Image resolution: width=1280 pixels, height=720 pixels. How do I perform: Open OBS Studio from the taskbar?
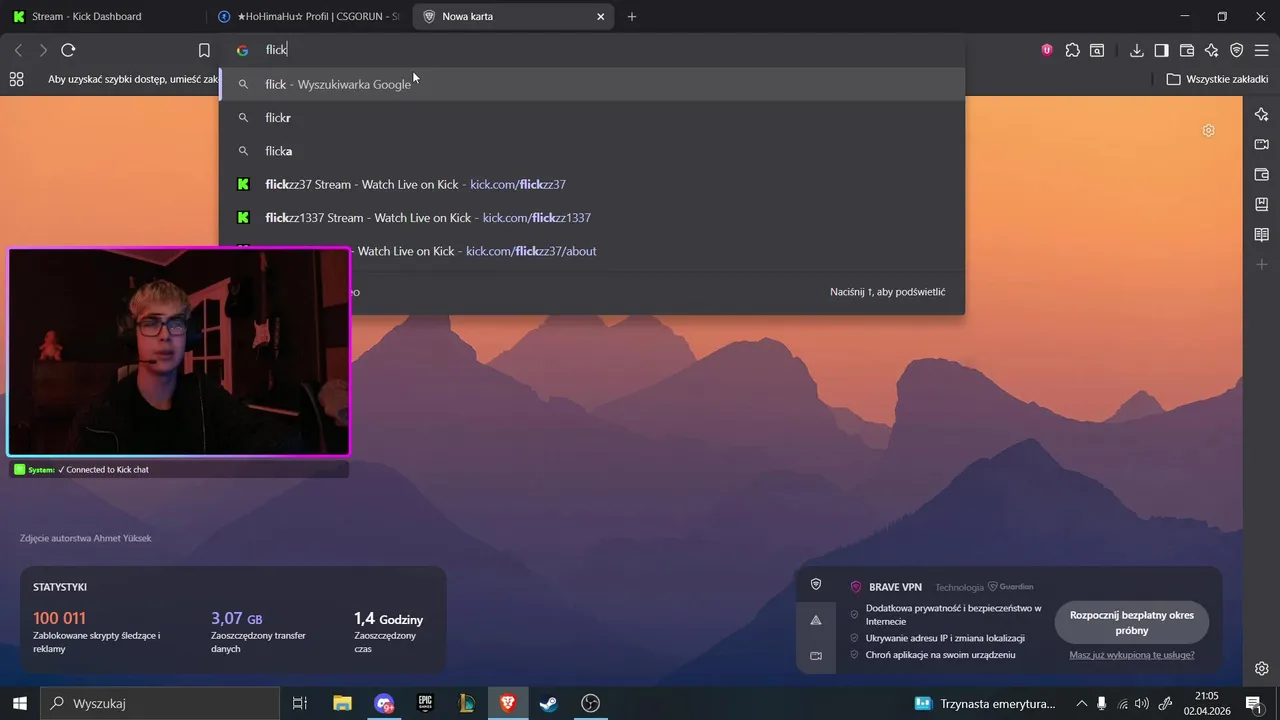[590, 703]
